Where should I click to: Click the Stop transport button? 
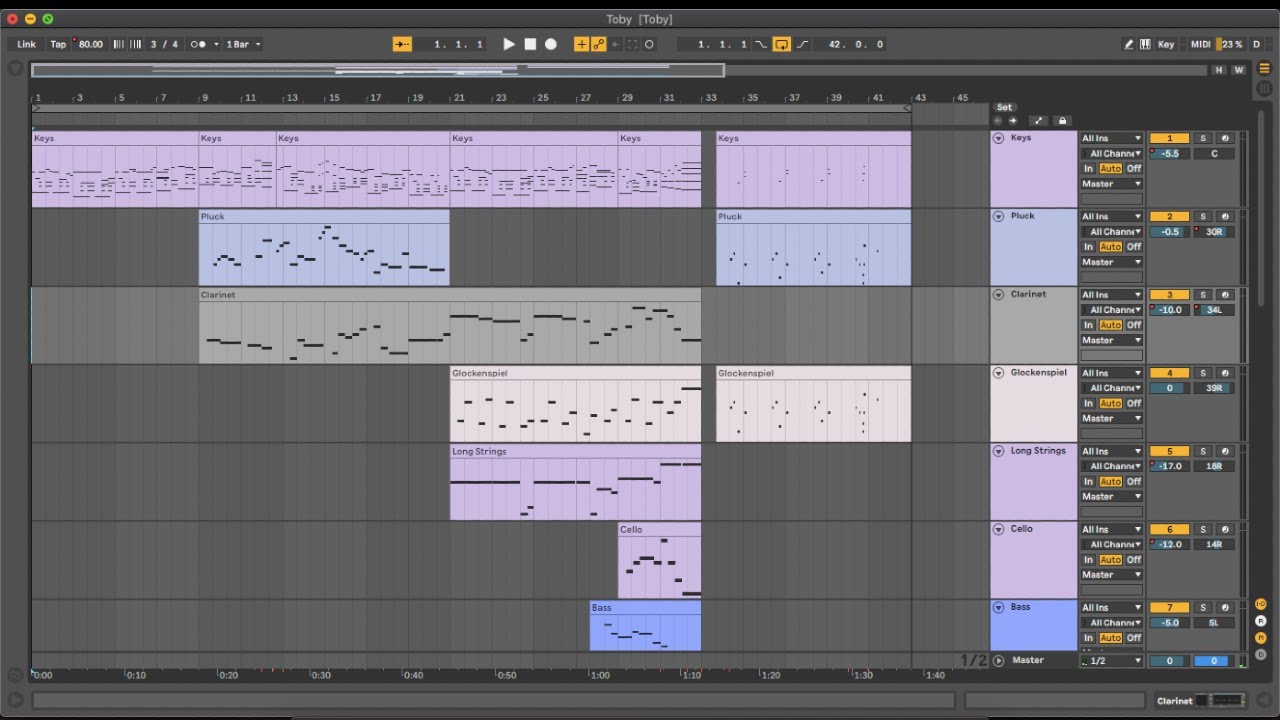(530, 44)
